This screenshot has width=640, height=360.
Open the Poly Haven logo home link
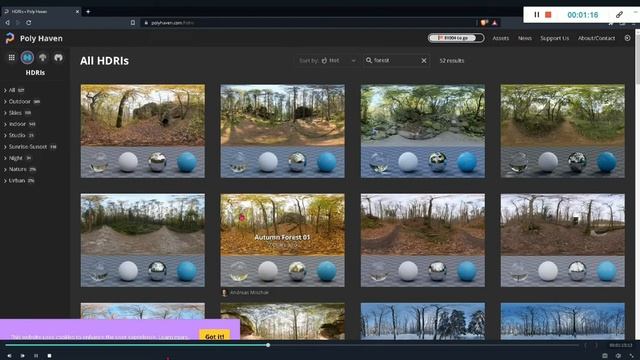34,38
